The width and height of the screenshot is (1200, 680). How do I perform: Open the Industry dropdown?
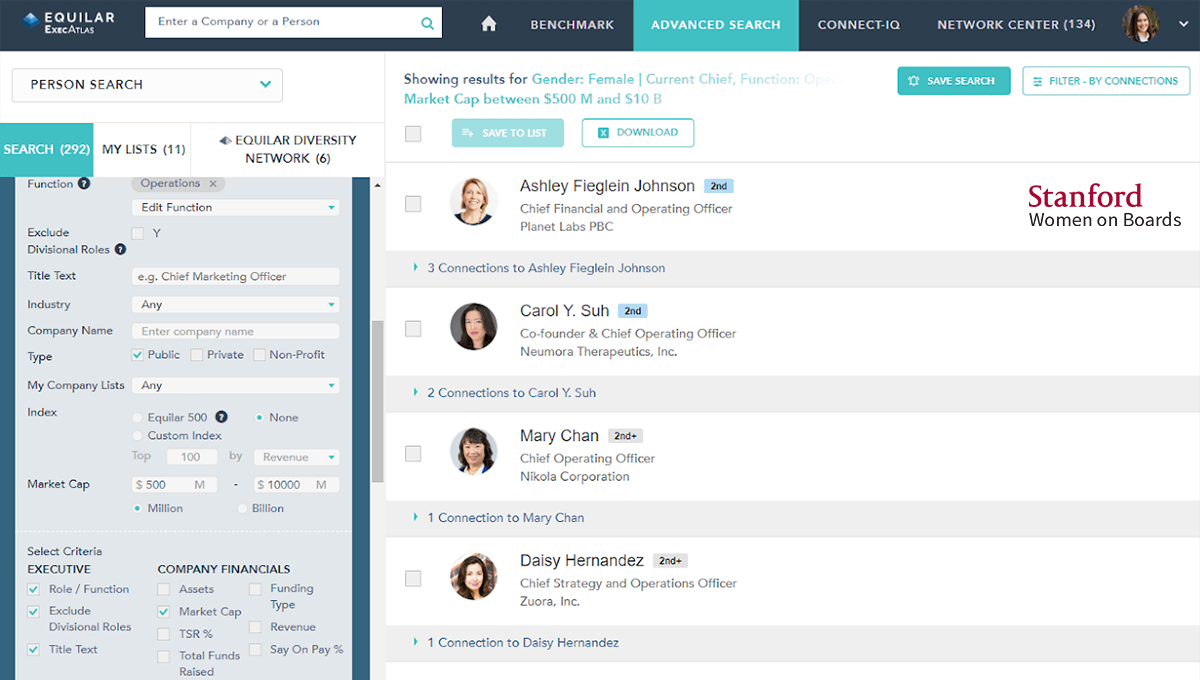(235, 304)
